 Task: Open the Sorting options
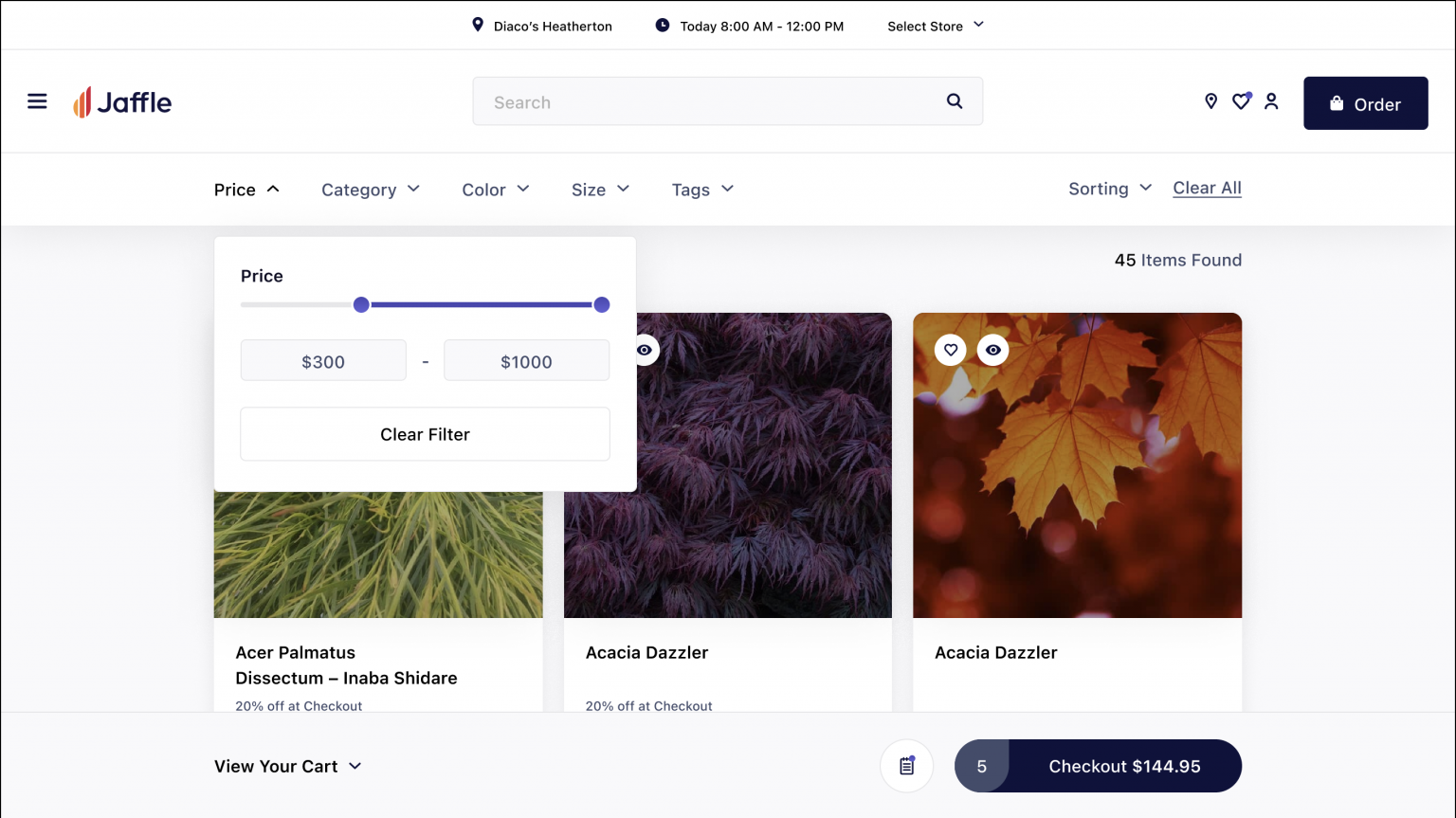[1109, 189]
